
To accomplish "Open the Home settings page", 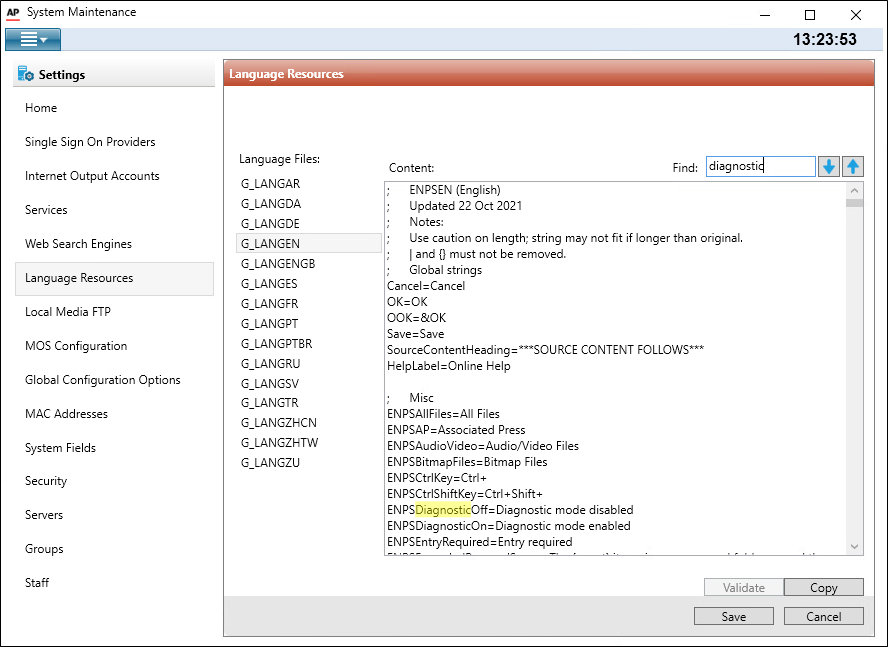I will pos(41,108).
